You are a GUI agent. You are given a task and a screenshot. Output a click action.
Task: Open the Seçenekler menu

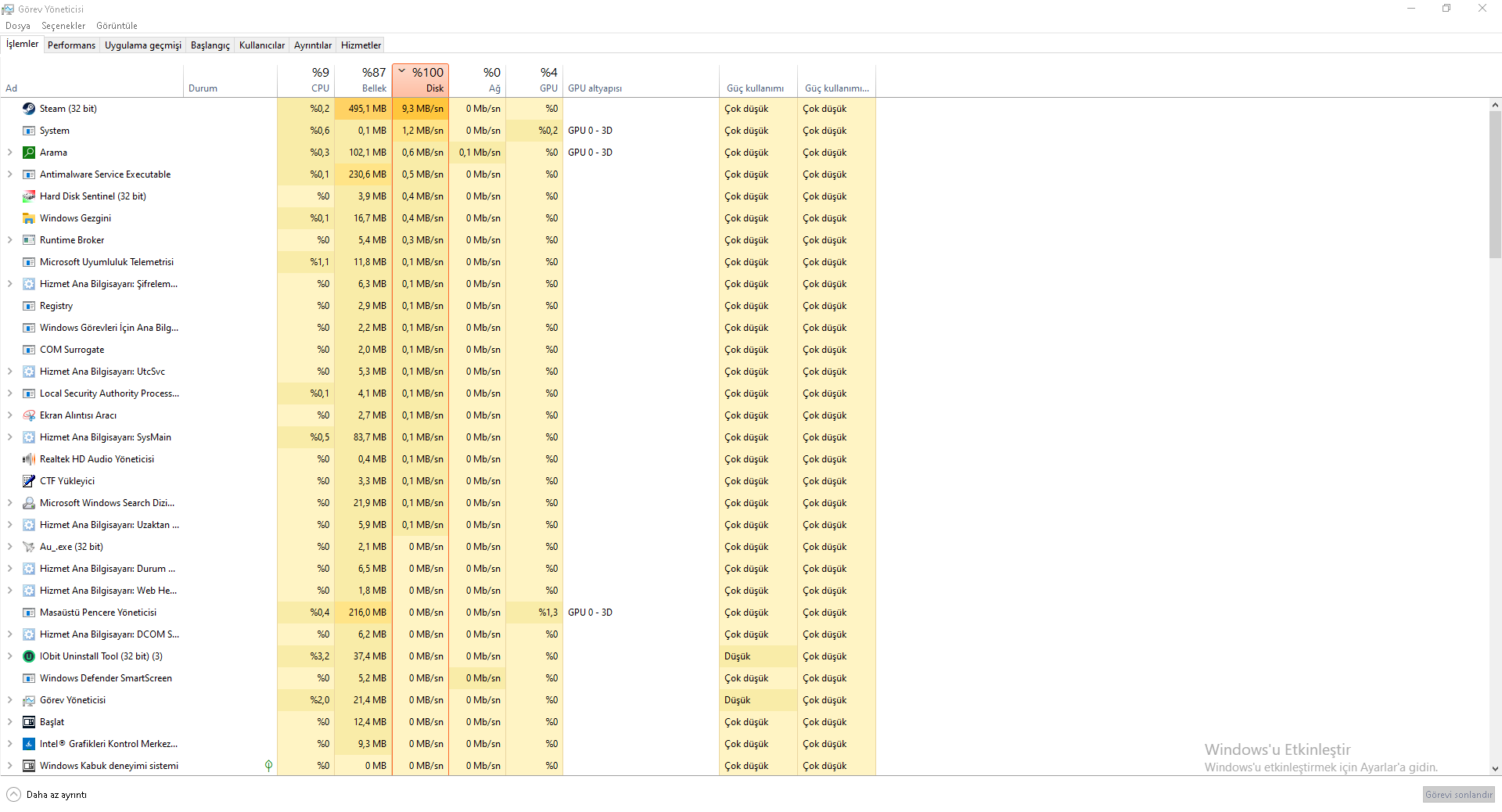pos(63,26)
